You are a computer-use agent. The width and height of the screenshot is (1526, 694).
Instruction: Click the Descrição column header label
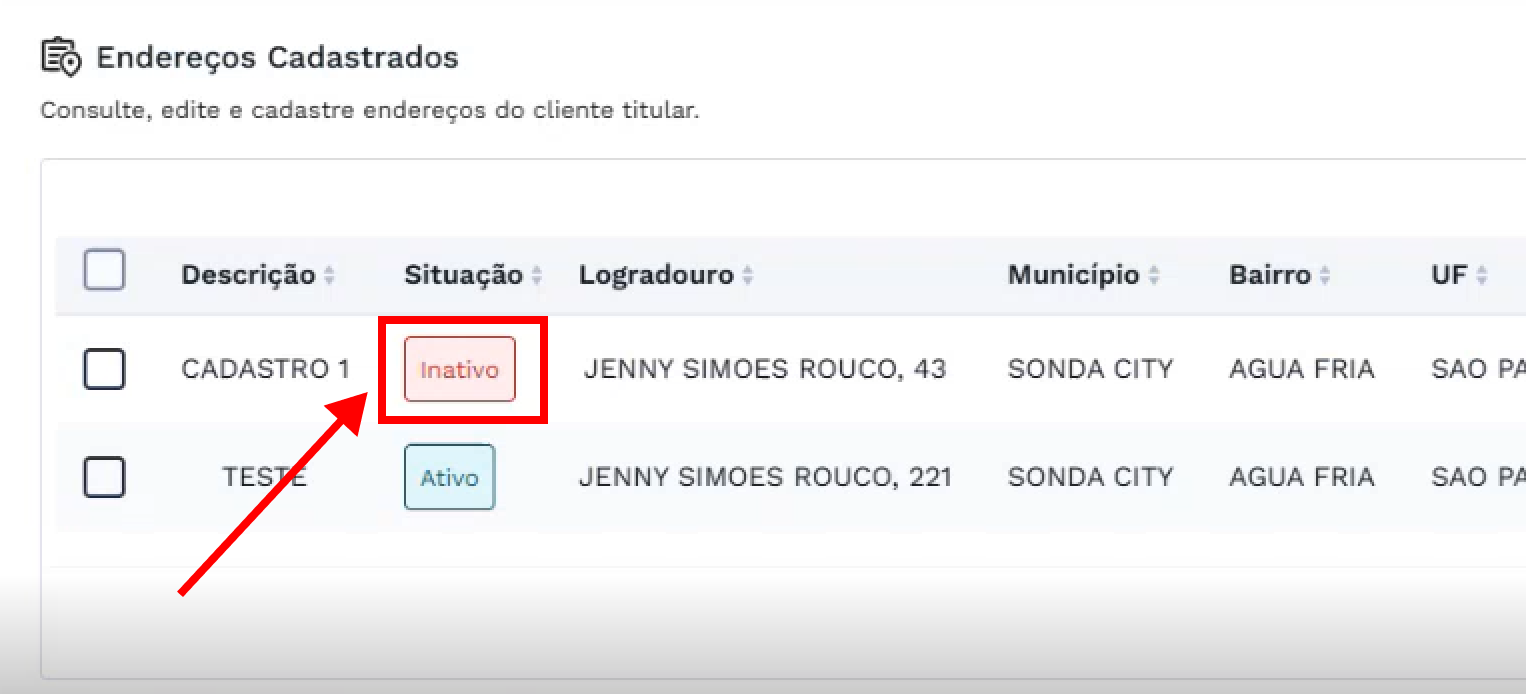[247, 275]
